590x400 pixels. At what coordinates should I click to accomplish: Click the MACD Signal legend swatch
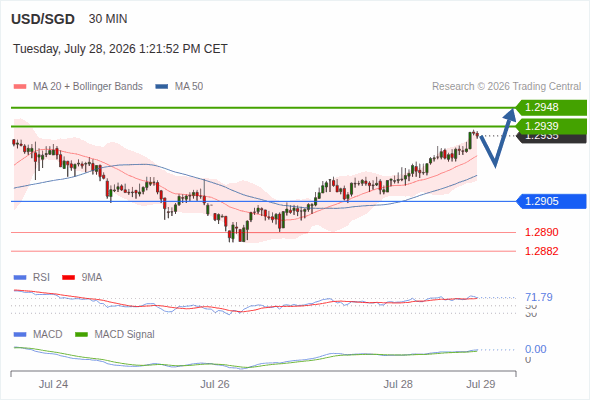click(x=82, y=335)
